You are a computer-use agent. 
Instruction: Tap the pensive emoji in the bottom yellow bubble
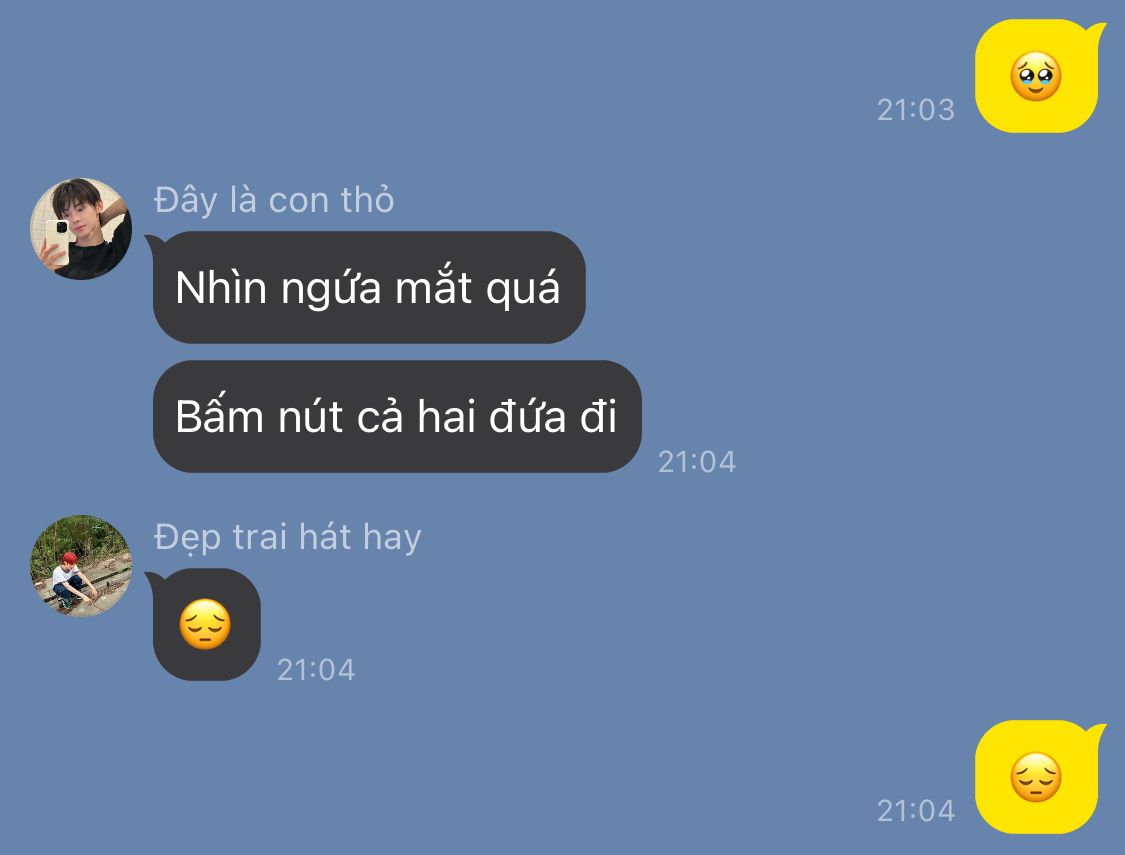coord(1035,777)
